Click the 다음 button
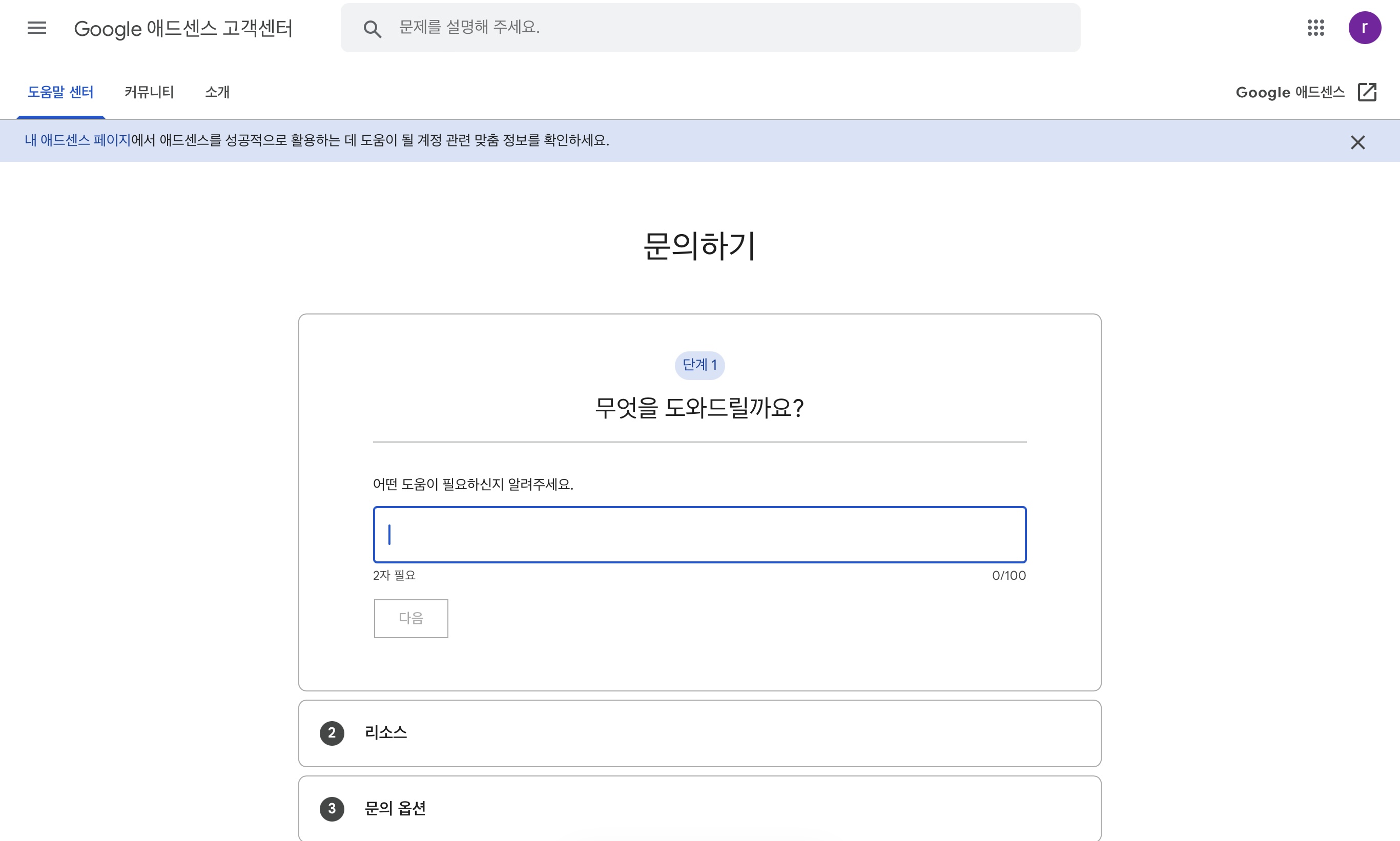 click(x=410, y=618)
